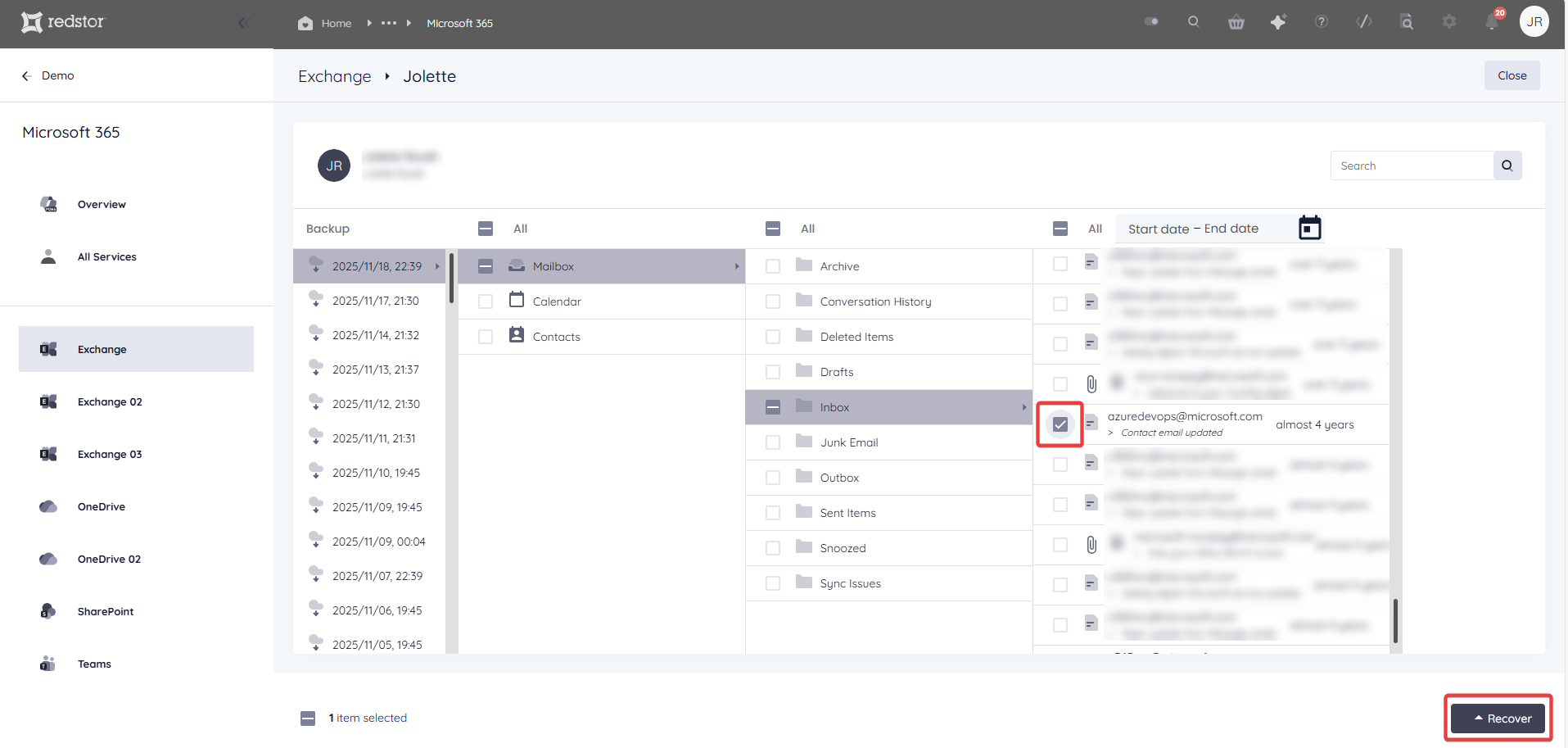Open the Junk Email folder

point(888,442)
